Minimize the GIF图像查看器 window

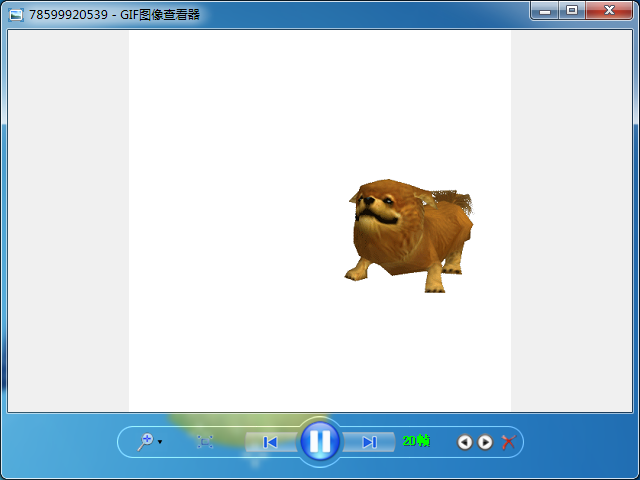tap(545, 11)
